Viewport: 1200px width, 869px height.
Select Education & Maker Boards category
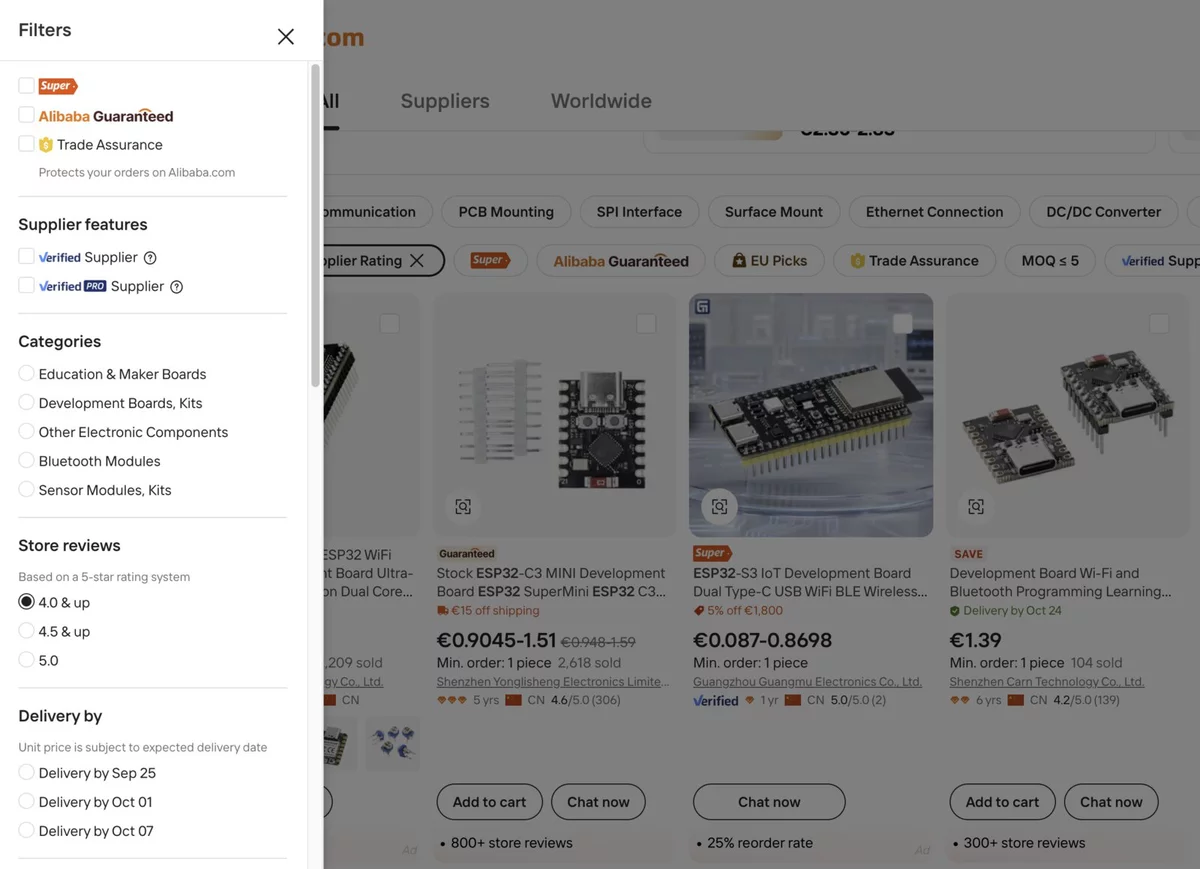[26, 373]
